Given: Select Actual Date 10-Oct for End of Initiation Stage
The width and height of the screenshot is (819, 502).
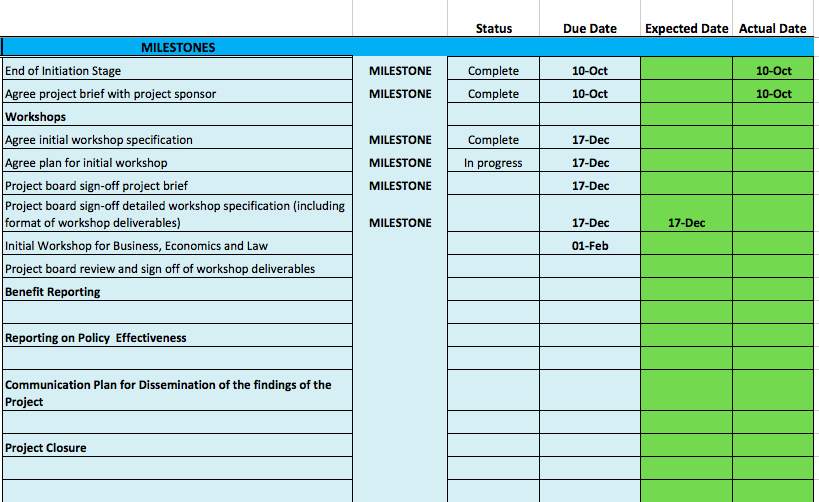Looking at the screenshot, I should click(x=772, y=71).
